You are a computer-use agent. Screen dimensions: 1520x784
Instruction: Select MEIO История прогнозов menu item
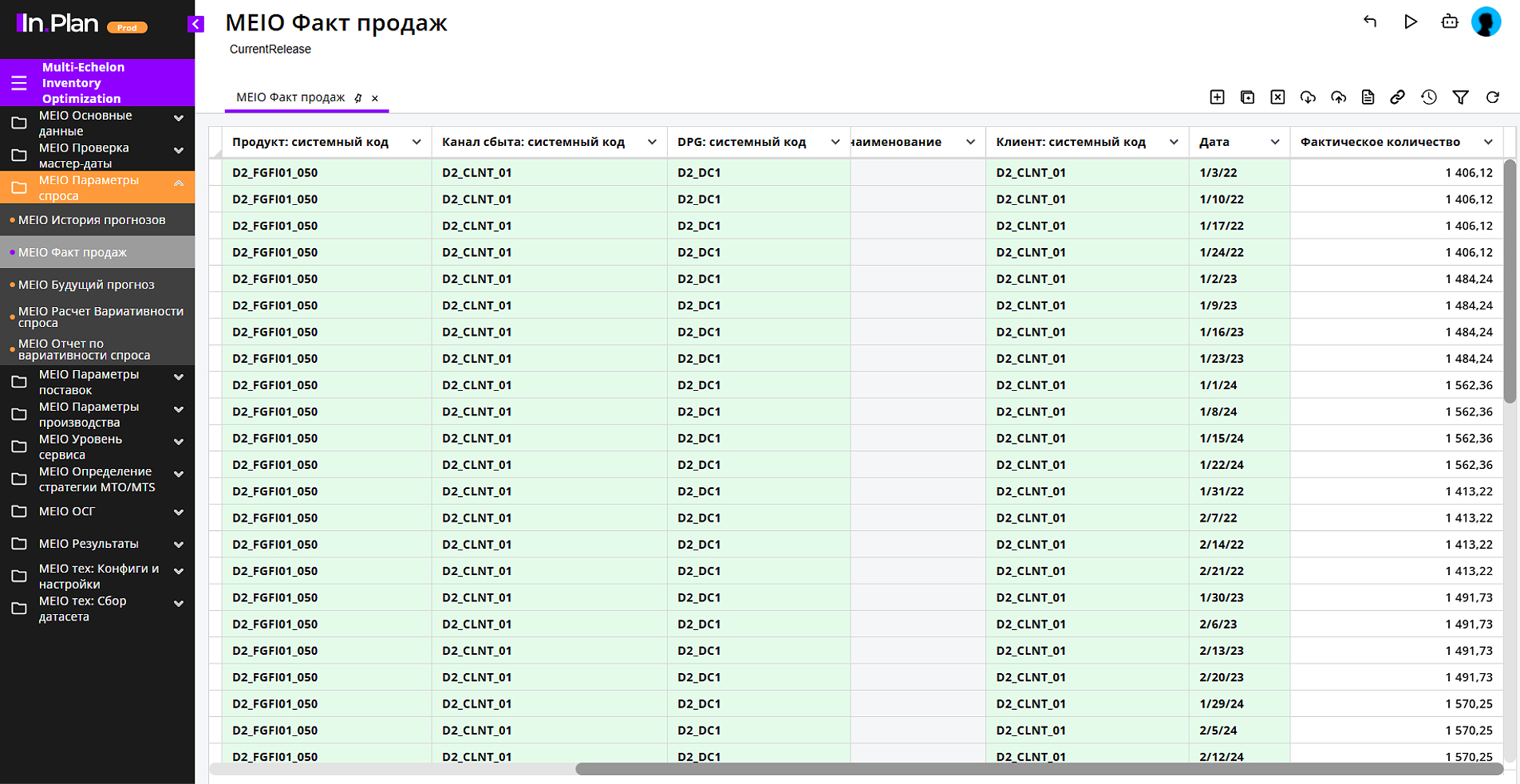point(92,220)
